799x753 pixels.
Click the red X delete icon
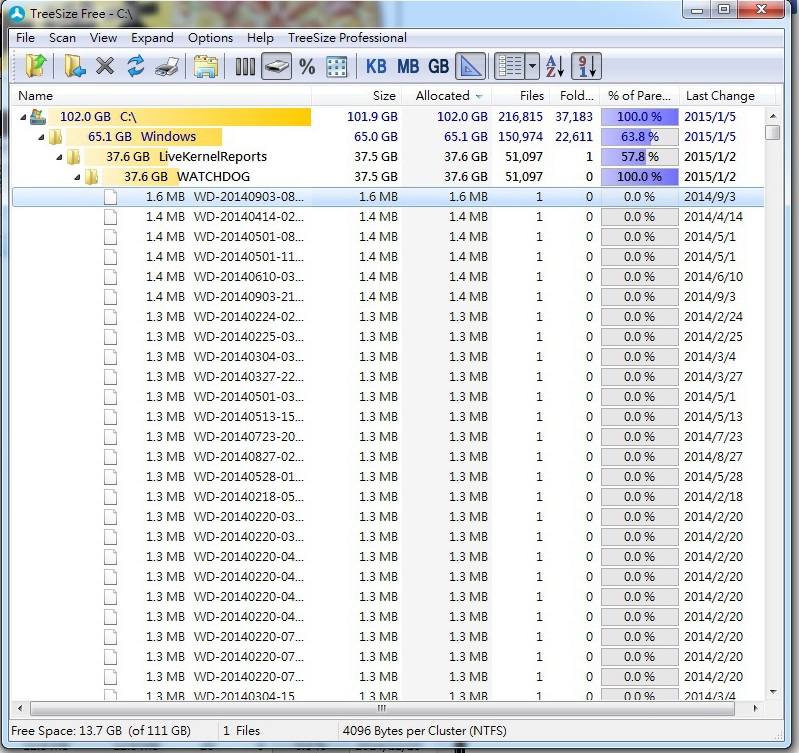click(x=105, y=67)
